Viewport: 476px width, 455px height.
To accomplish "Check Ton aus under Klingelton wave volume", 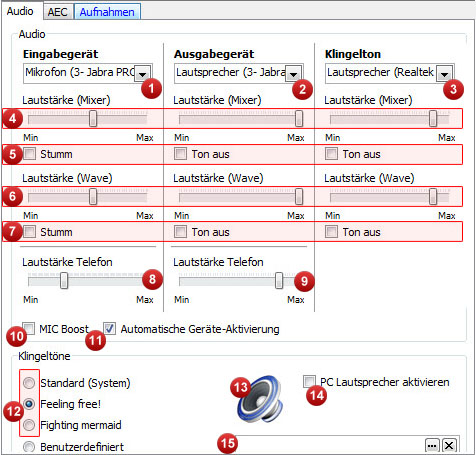I will 331,231.
